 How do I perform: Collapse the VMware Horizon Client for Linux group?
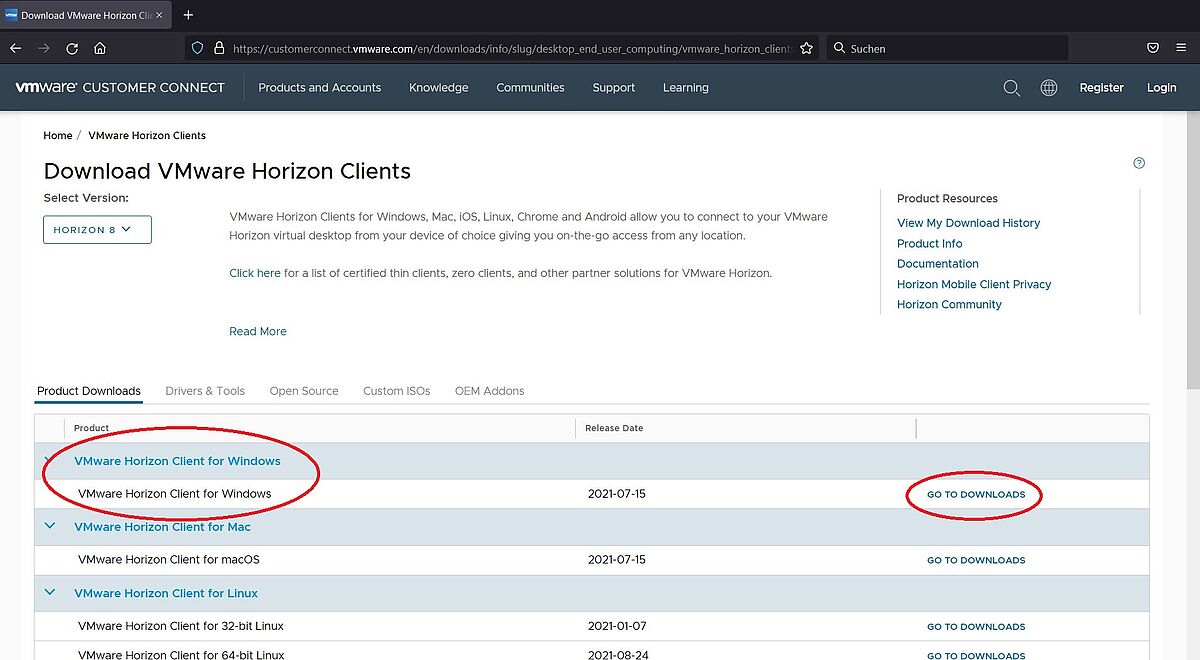49,592
